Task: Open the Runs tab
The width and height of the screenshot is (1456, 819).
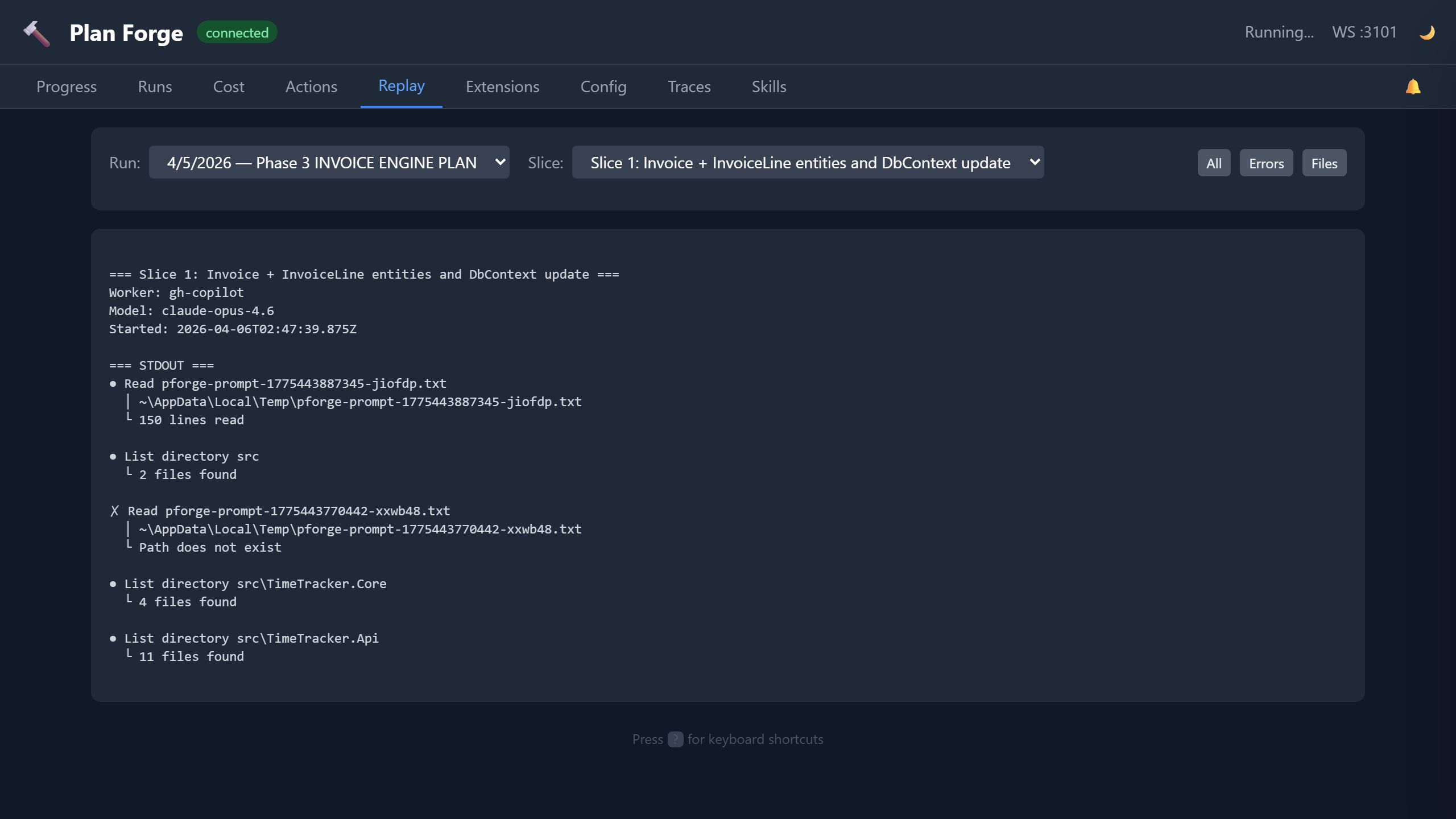Action: click(x=155, y=87)
